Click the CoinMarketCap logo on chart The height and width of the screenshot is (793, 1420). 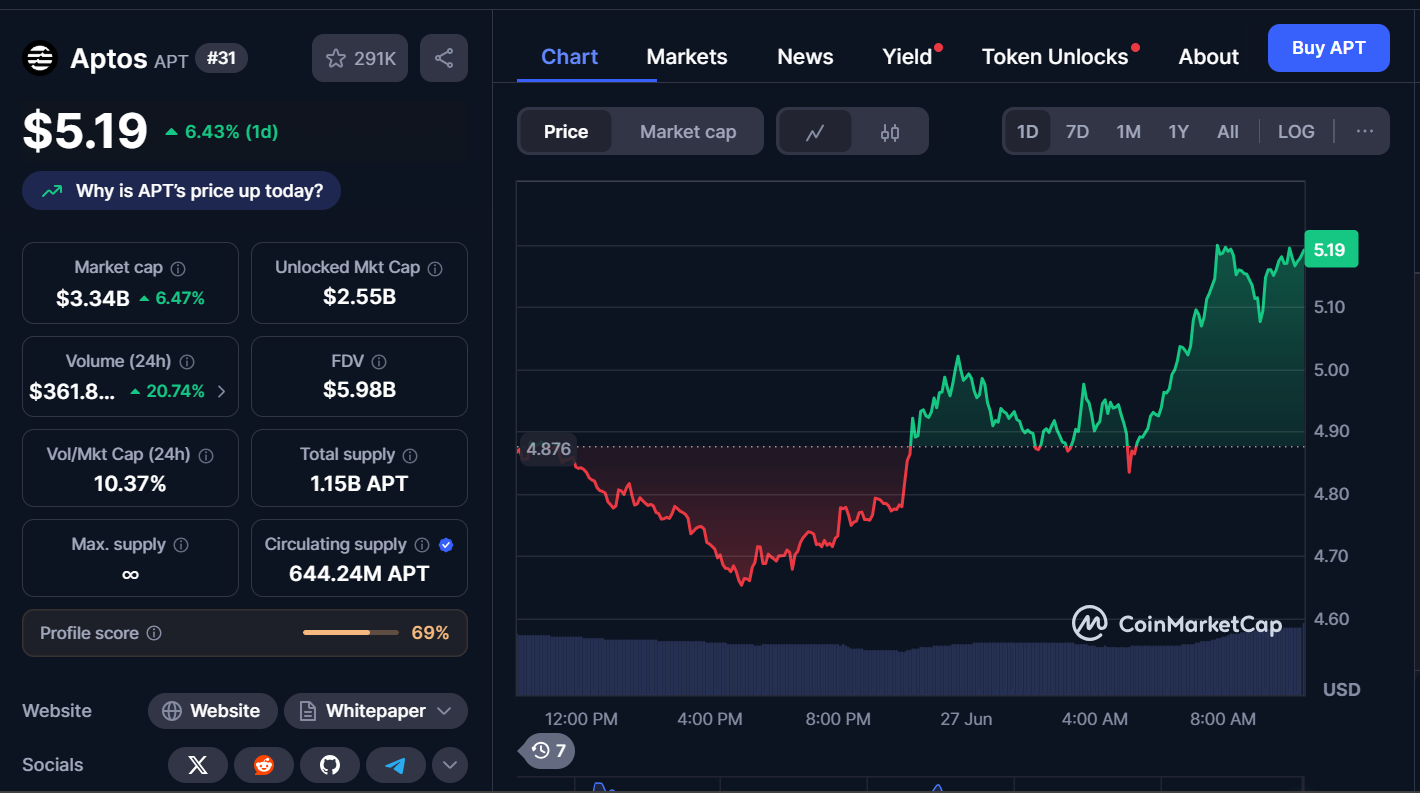[x=1177, y=624]
